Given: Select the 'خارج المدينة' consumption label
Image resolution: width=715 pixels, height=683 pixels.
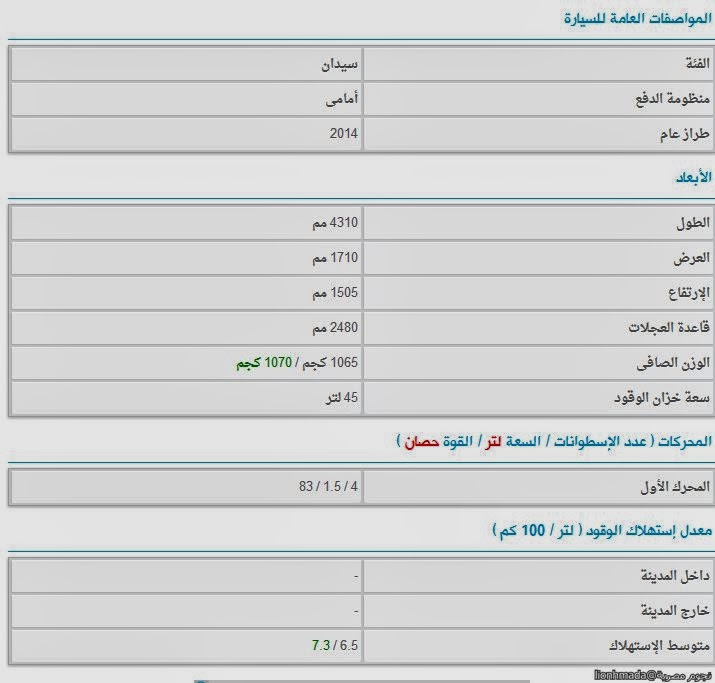Looking at the screenshot, I should 674,610.
